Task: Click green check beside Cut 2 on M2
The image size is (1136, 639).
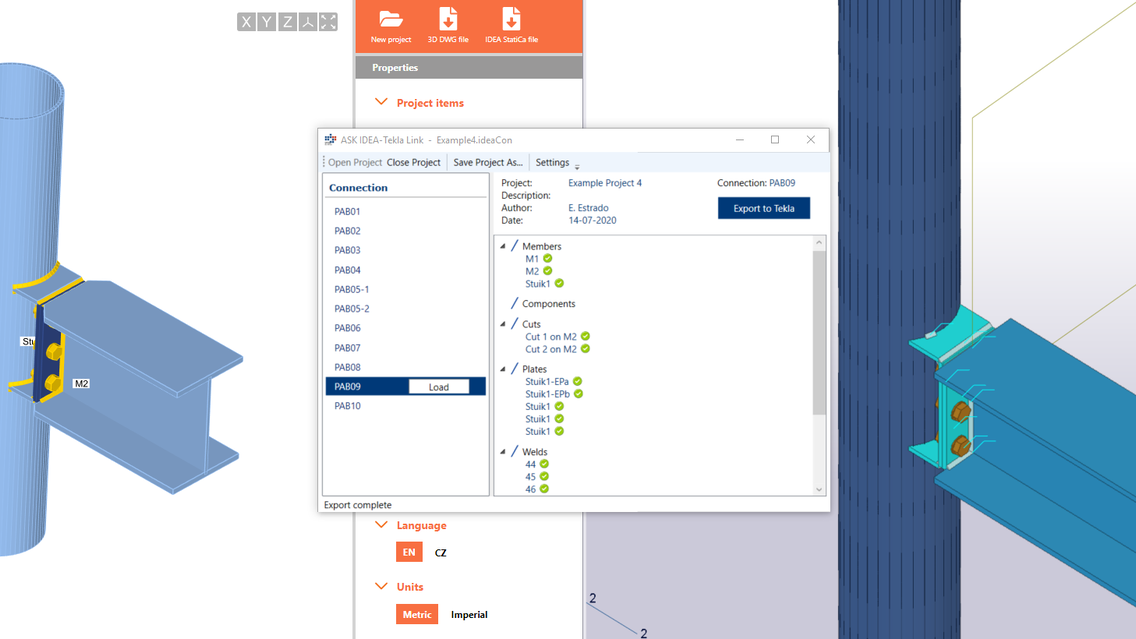Action: pyautogui.click(x=585, y=348)
